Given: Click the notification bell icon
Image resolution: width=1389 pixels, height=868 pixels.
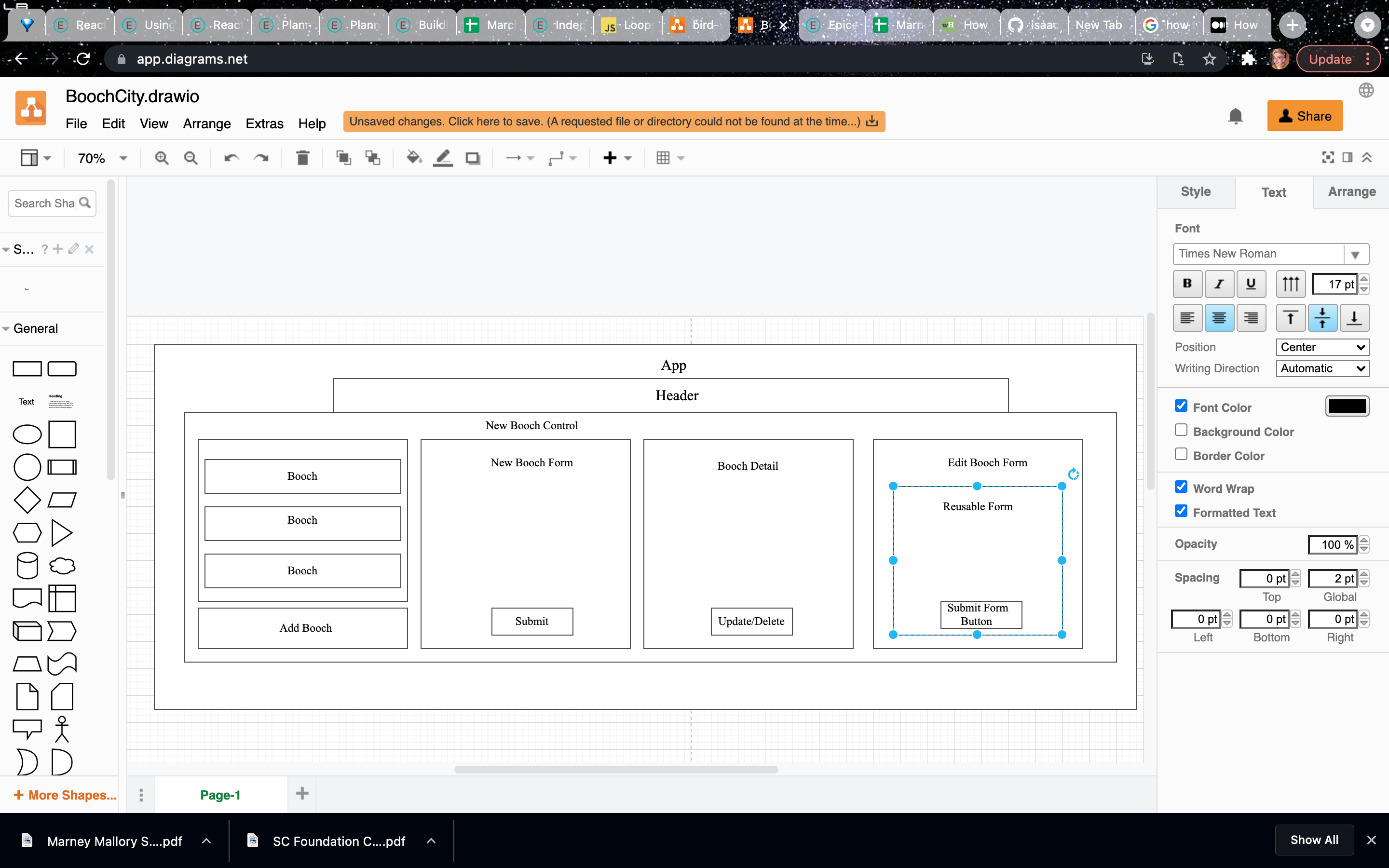Looking at the screenshot, I should (1235, 117).
